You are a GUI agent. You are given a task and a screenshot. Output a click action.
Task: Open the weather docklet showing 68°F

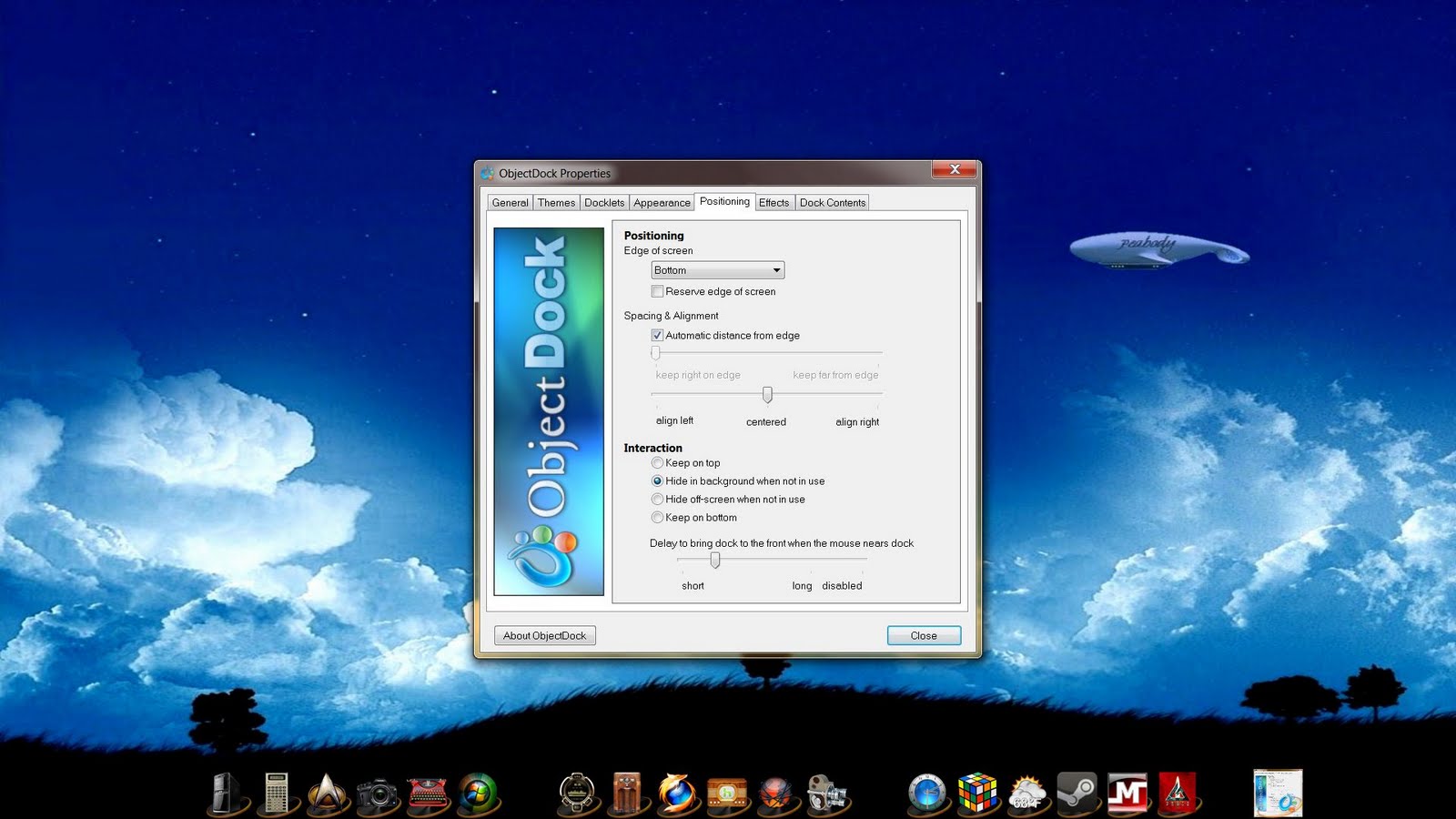coord(1027,794)
